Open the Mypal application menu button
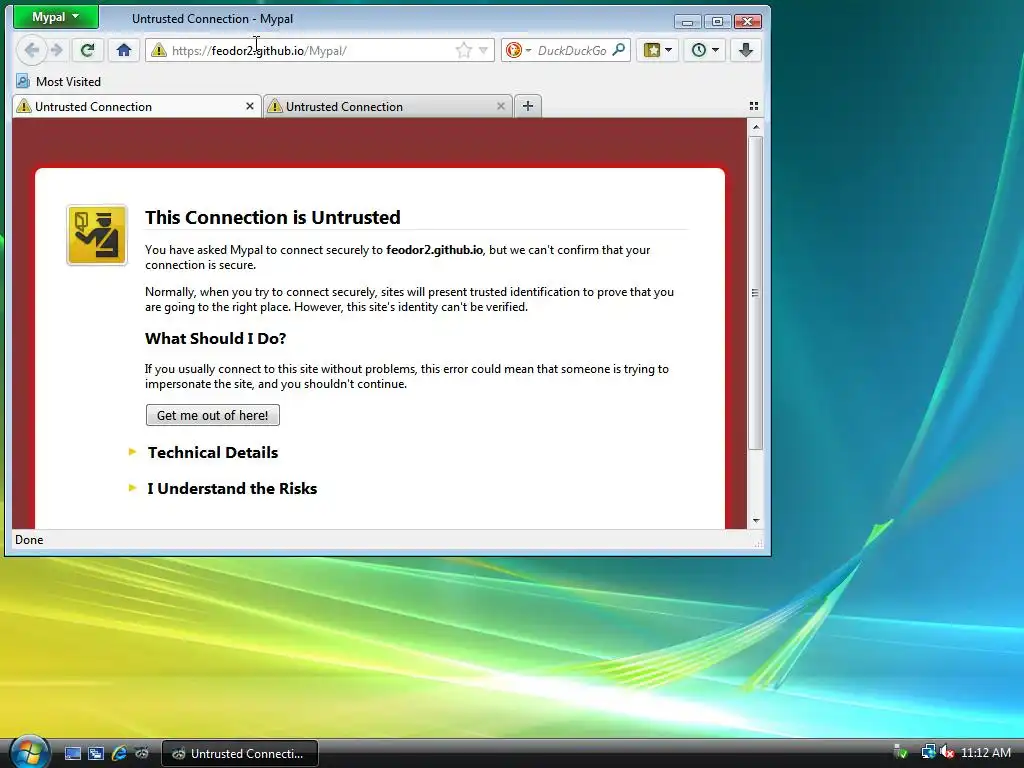 click(56, 18)
